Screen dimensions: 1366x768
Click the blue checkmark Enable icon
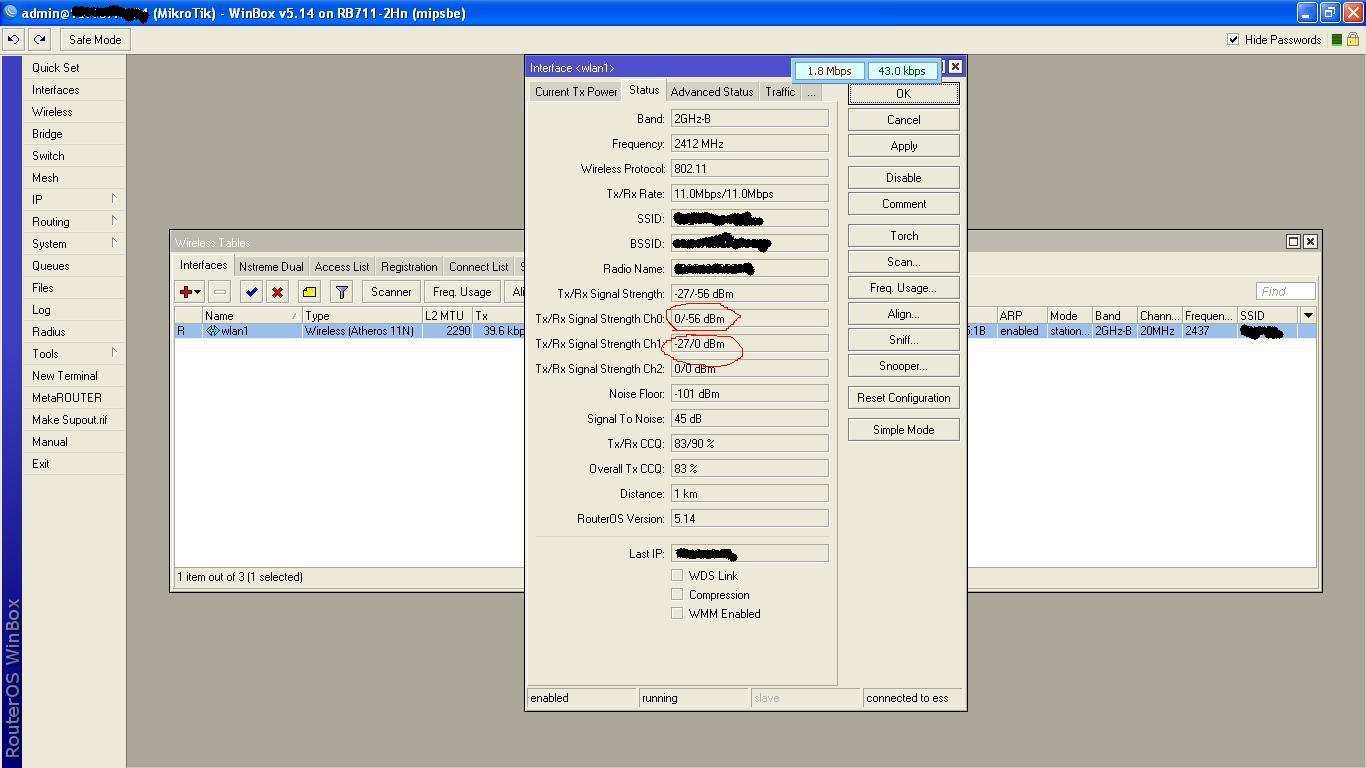[x=251, y=292]
